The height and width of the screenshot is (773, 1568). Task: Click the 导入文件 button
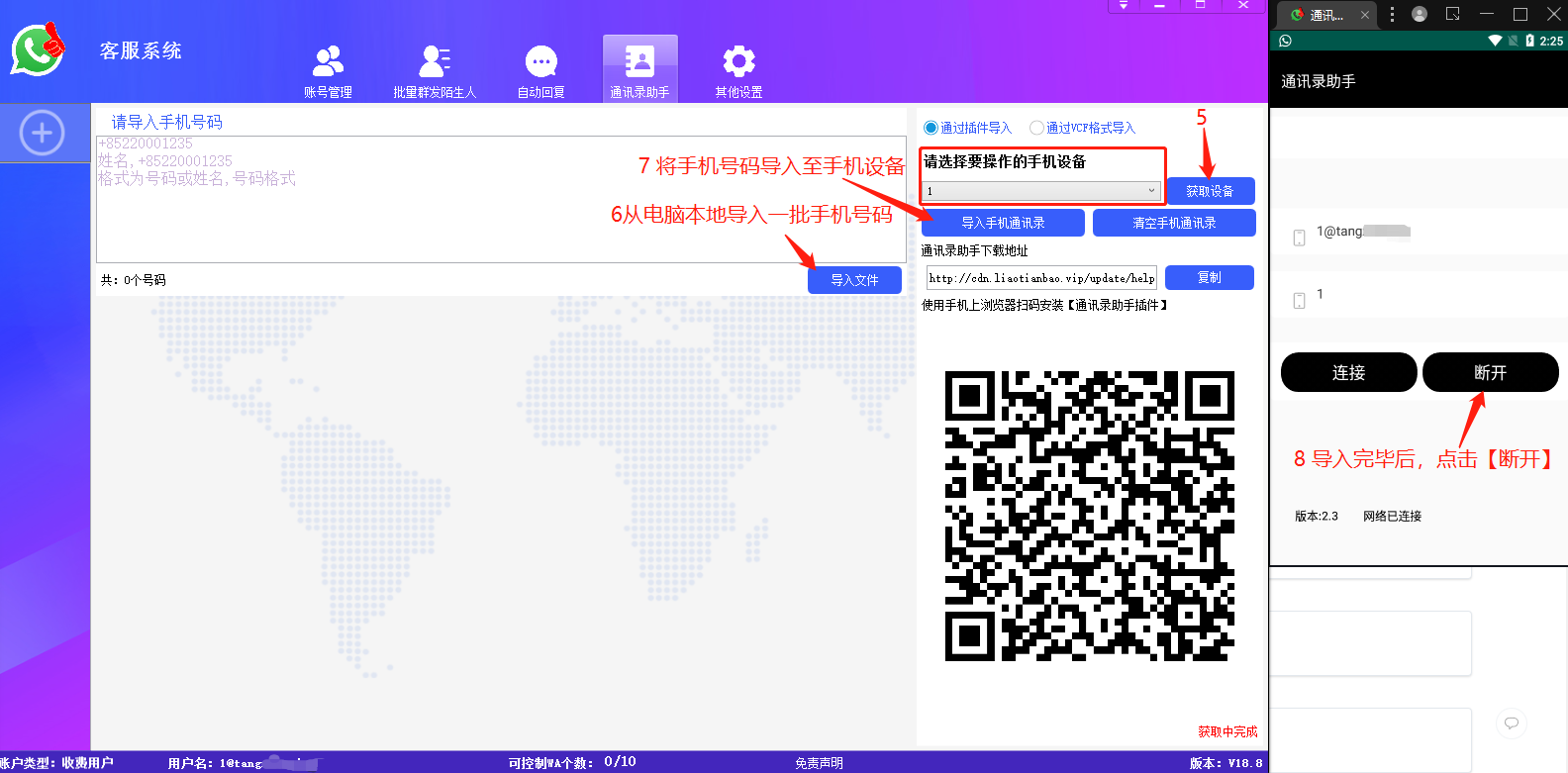[x=854, y=280]
